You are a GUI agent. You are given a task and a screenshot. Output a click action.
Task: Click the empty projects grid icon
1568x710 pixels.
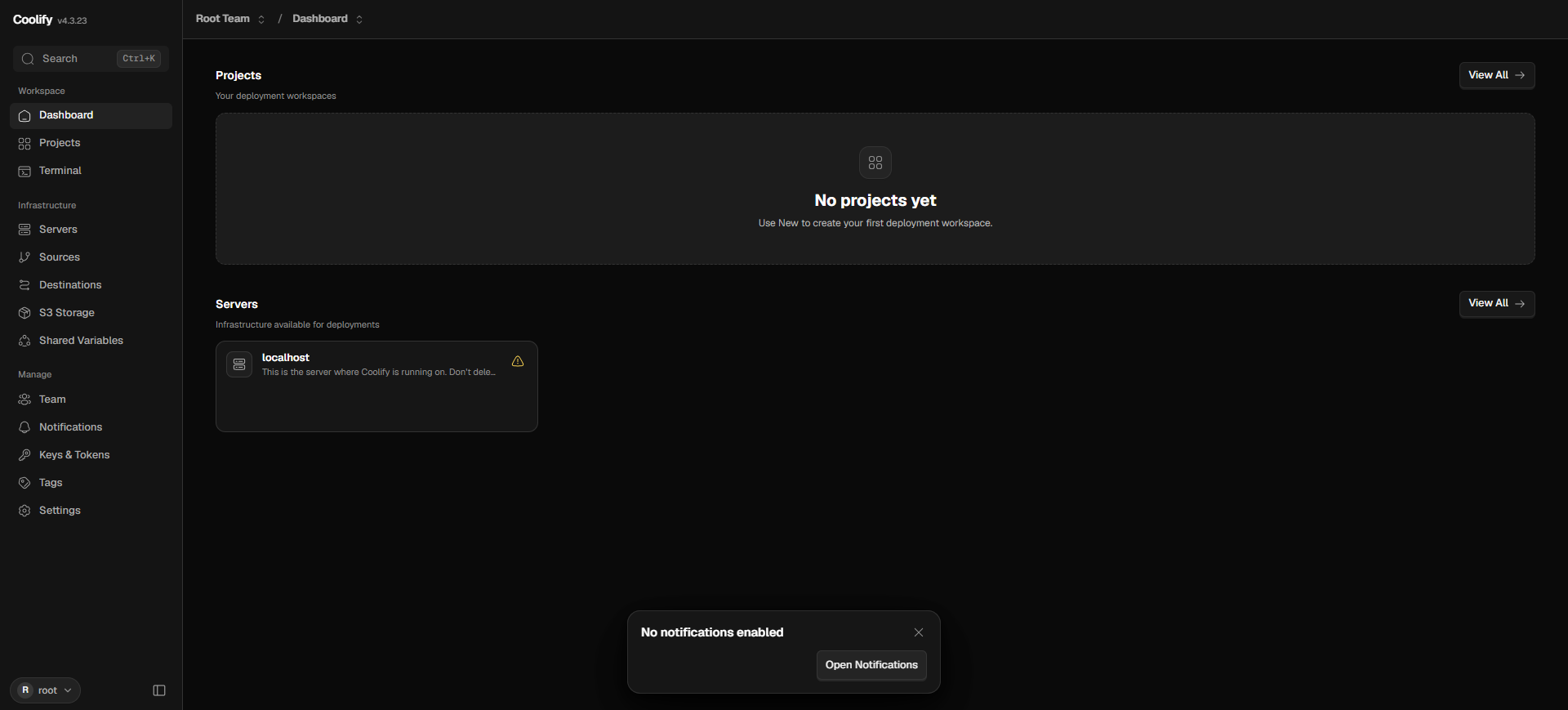[x=875, y=163]
